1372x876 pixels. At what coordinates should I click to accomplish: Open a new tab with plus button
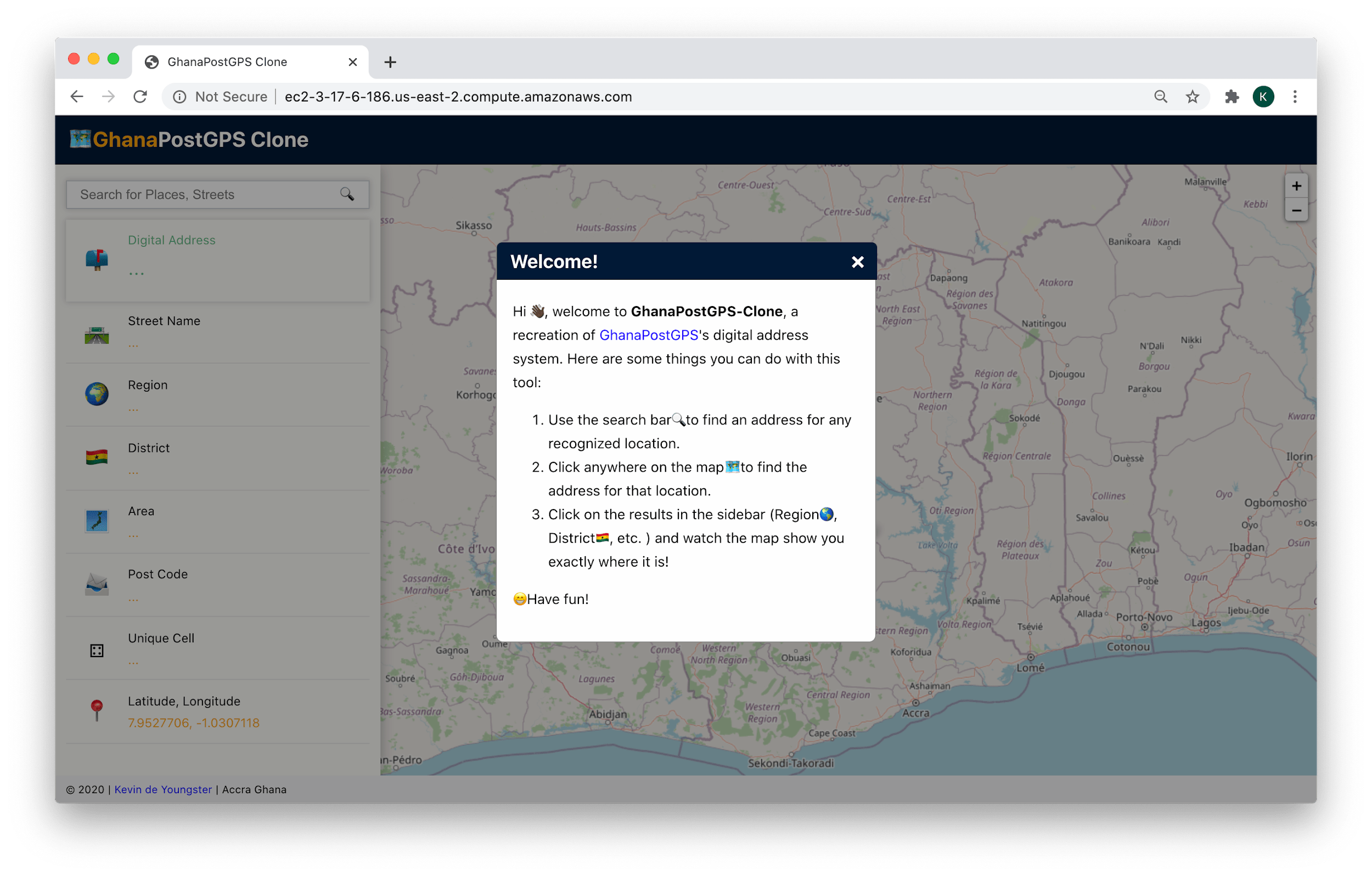(x=390, y=62)
